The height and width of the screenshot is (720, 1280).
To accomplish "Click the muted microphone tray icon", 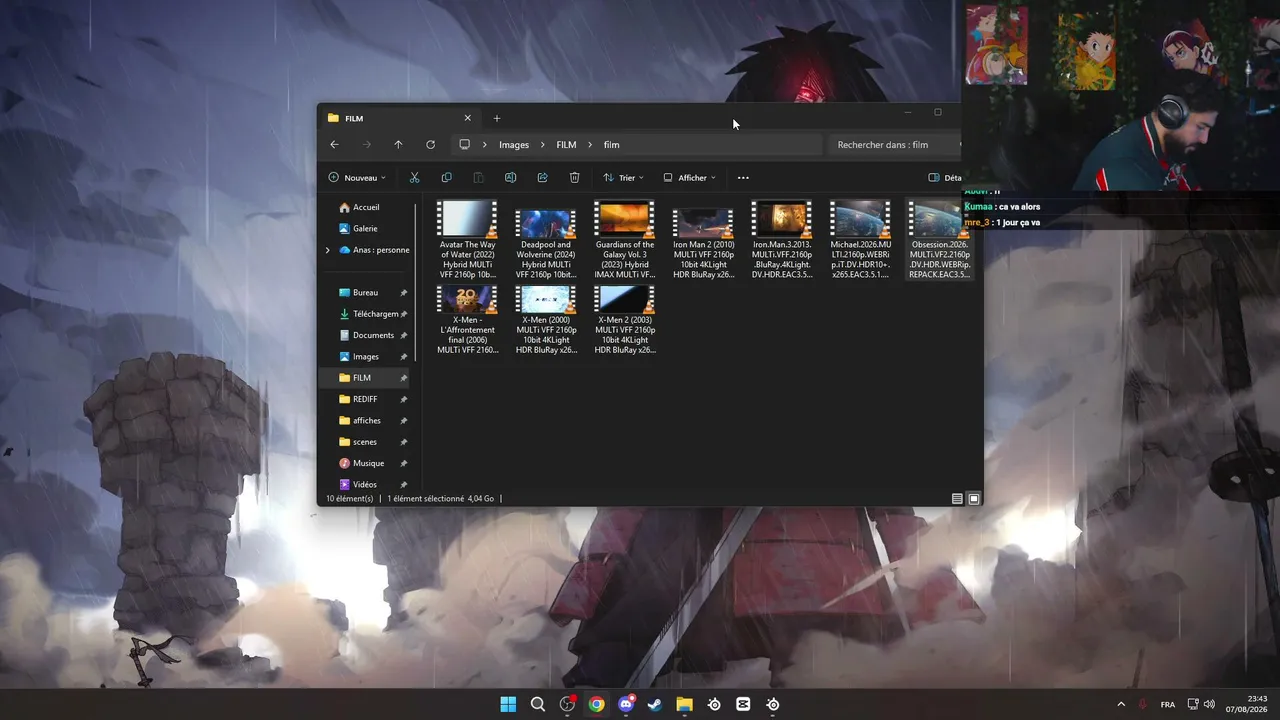I will click(1143, 704).
